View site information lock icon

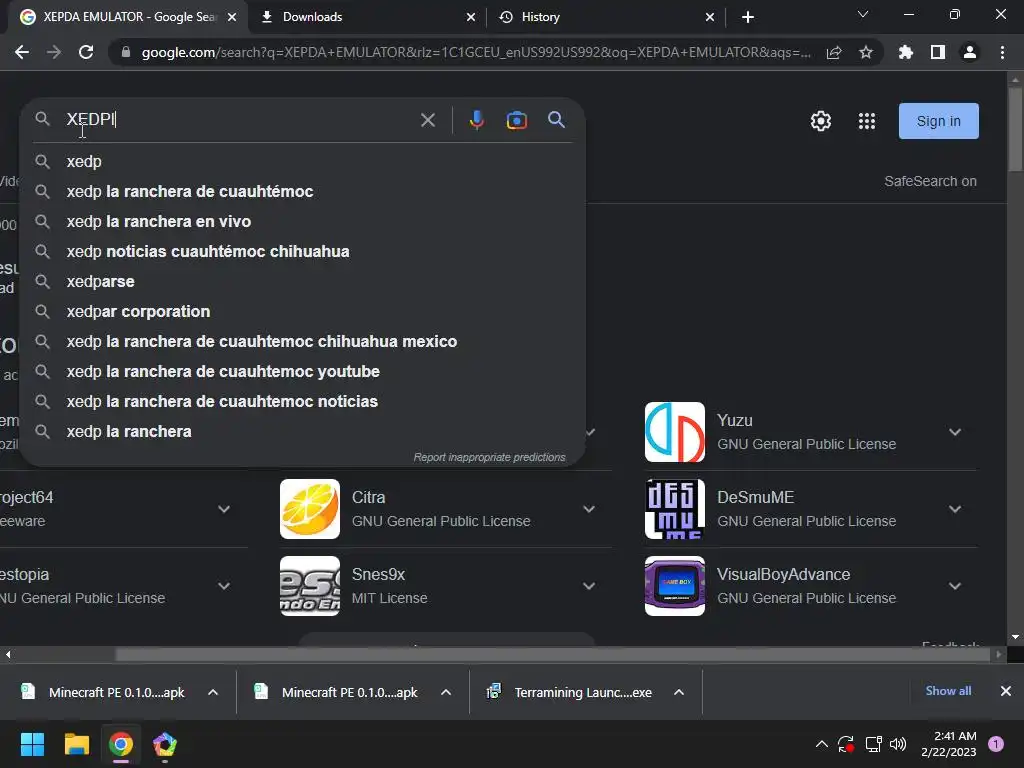coord(126,52)
